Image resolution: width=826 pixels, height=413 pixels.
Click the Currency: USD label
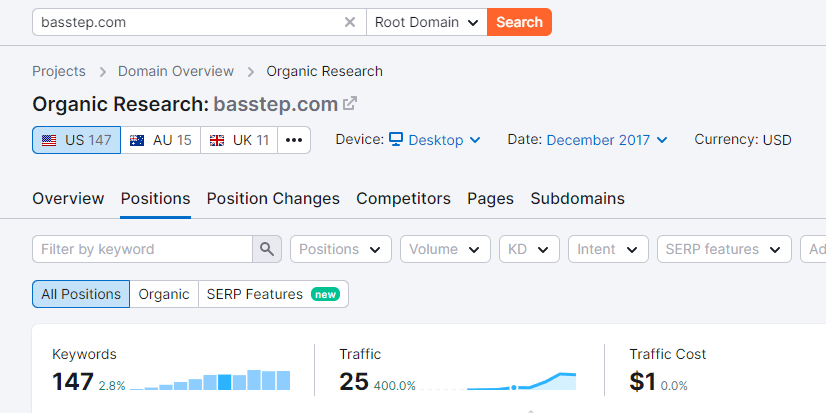743,140
